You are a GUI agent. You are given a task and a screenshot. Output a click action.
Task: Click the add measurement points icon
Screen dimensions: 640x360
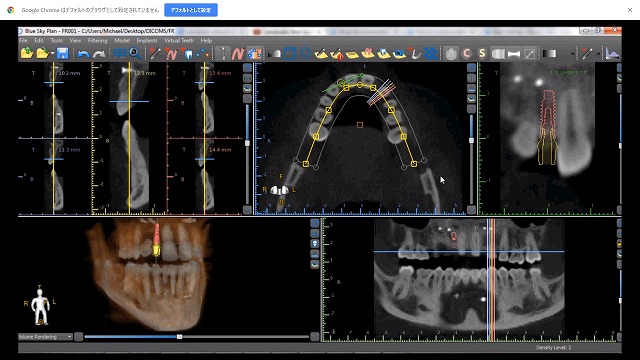[x=203, y=53]
